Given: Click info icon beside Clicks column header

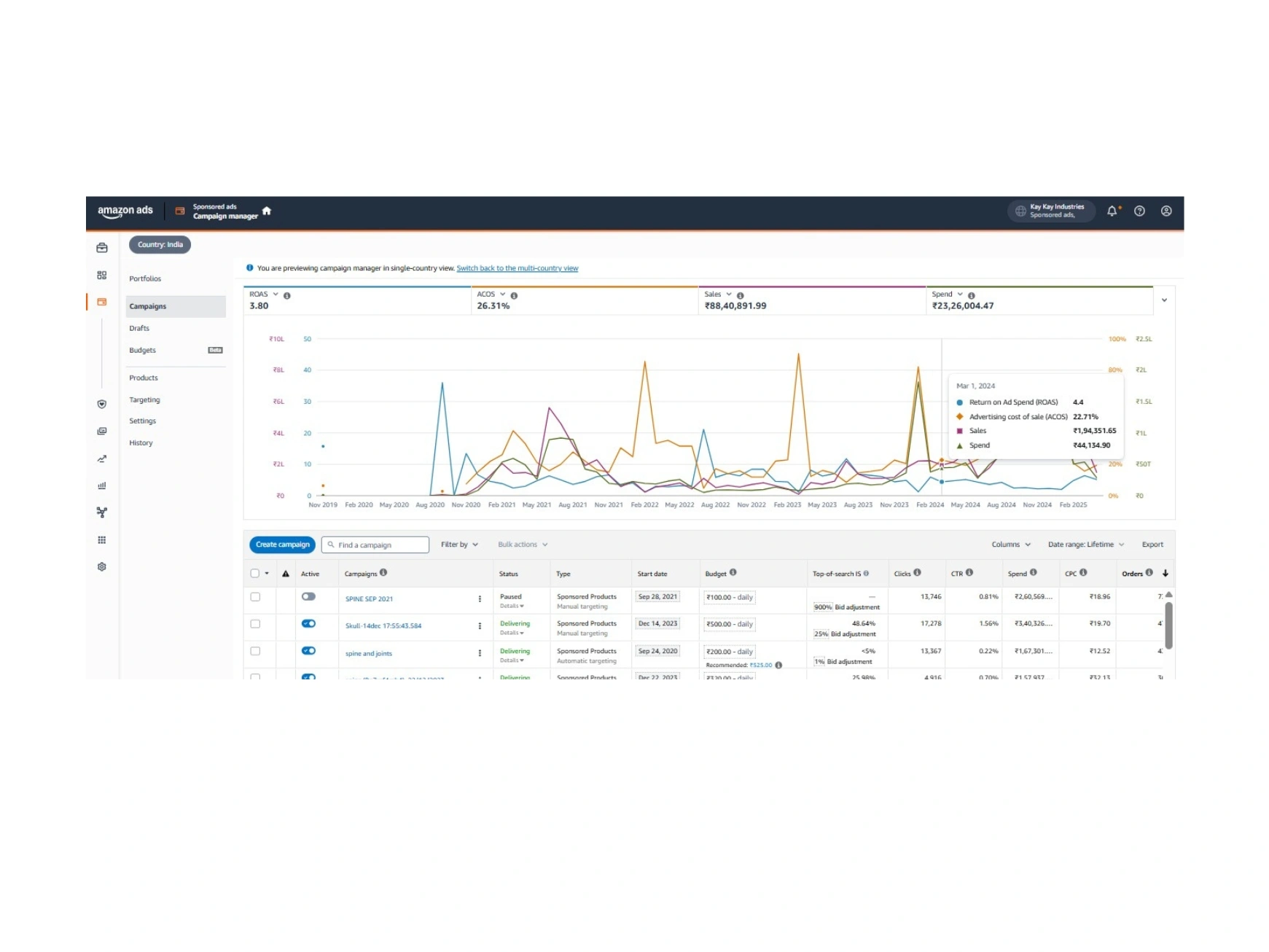Looking at the screenshot, I should 917,572.
